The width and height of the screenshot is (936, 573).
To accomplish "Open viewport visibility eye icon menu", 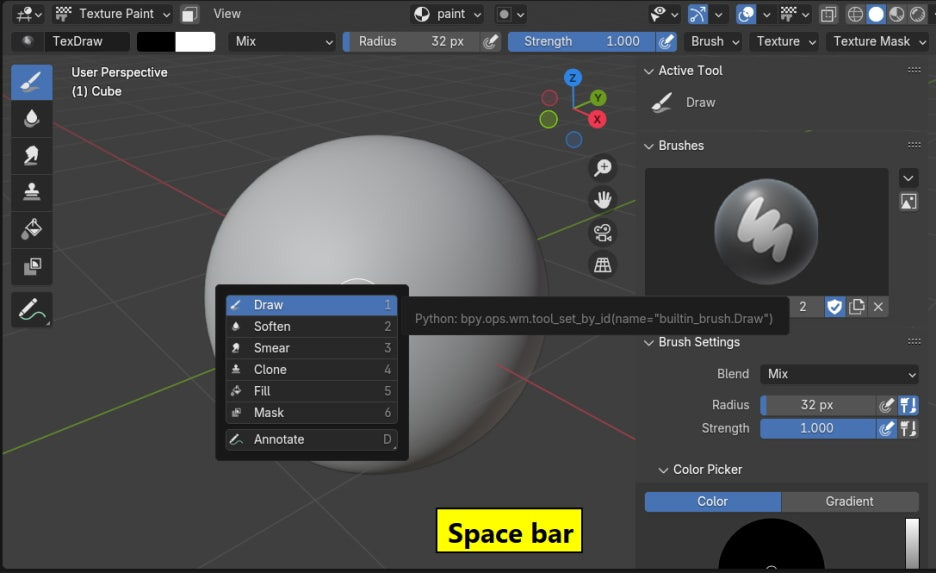I will [x=664, y=14].
